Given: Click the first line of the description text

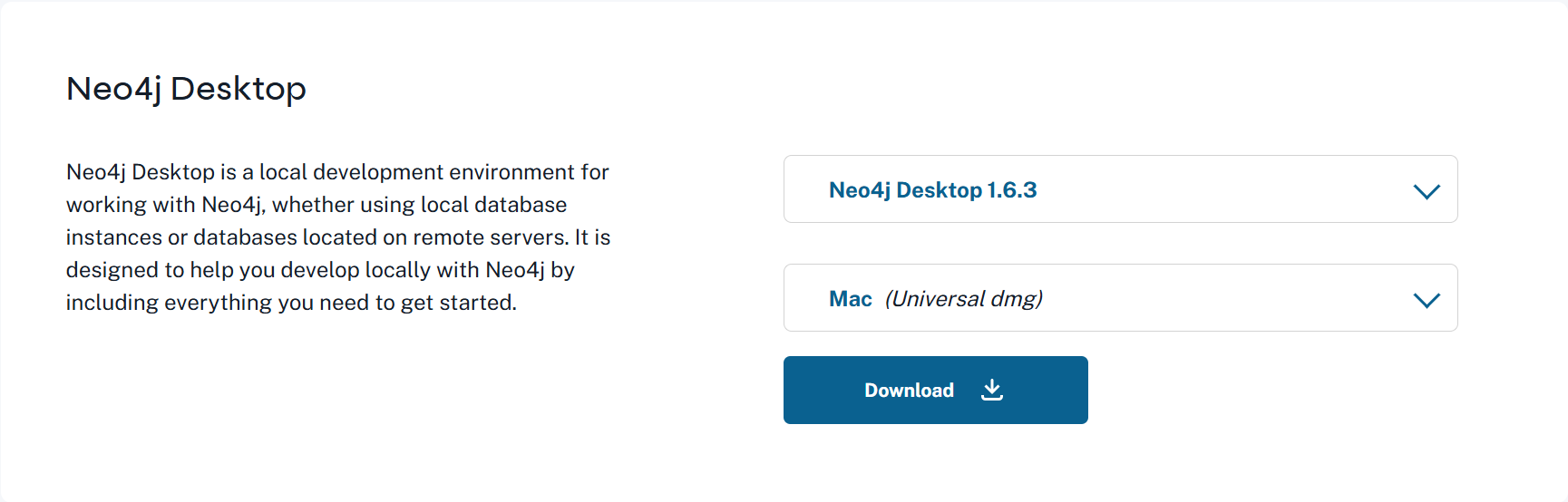Looking at the screenshot, I should point(337,172).
